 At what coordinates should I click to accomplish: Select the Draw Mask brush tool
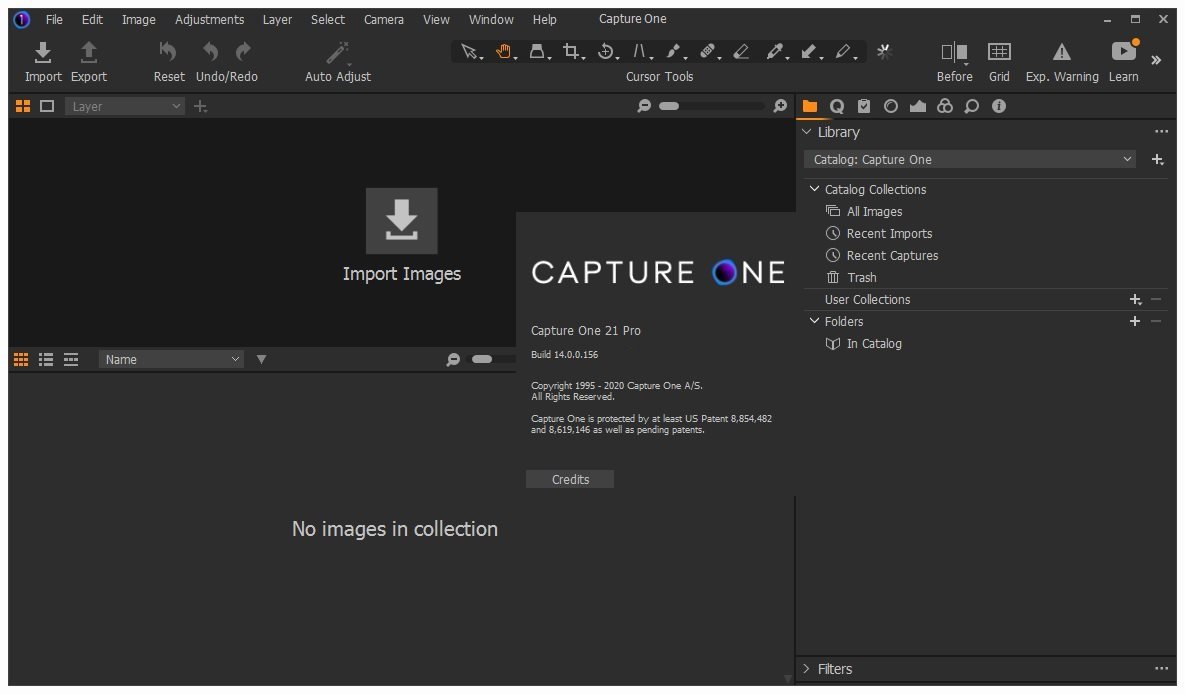click(674, 52)
